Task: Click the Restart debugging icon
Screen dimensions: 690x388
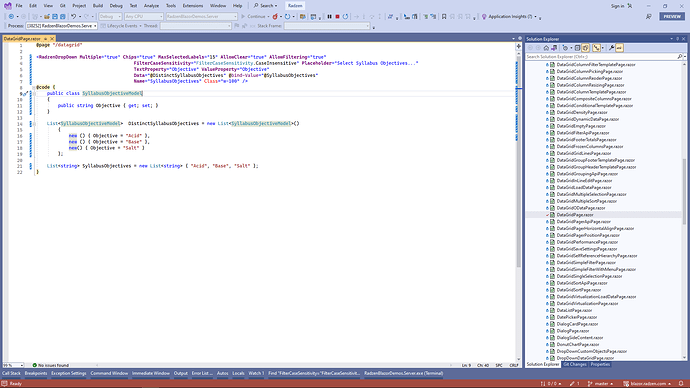Action: [x=345, y=17]
